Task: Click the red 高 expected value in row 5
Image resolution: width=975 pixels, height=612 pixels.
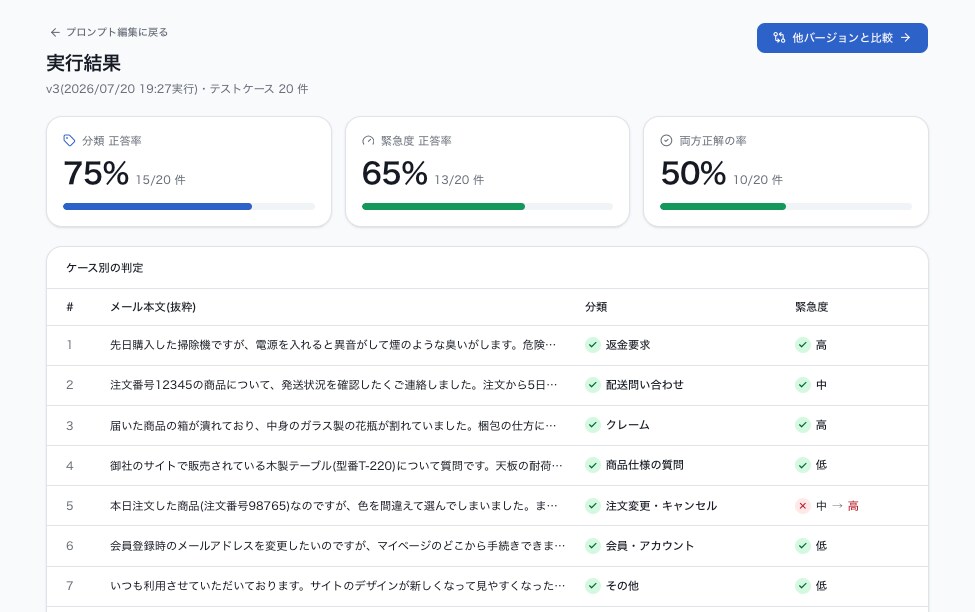Action: tap(853, 506)
